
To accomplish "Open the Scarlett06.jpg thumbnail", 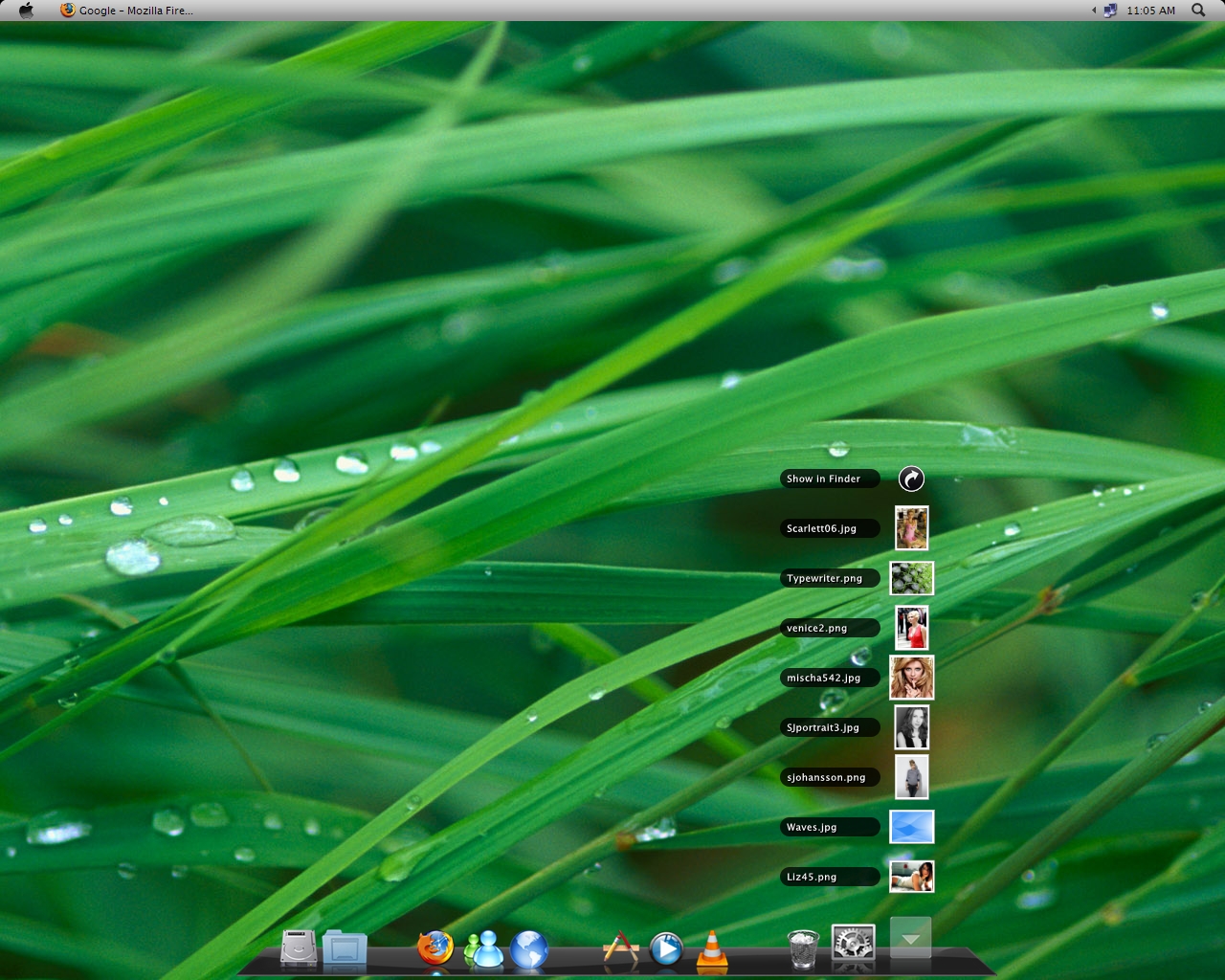I will [x=911, y=528].
